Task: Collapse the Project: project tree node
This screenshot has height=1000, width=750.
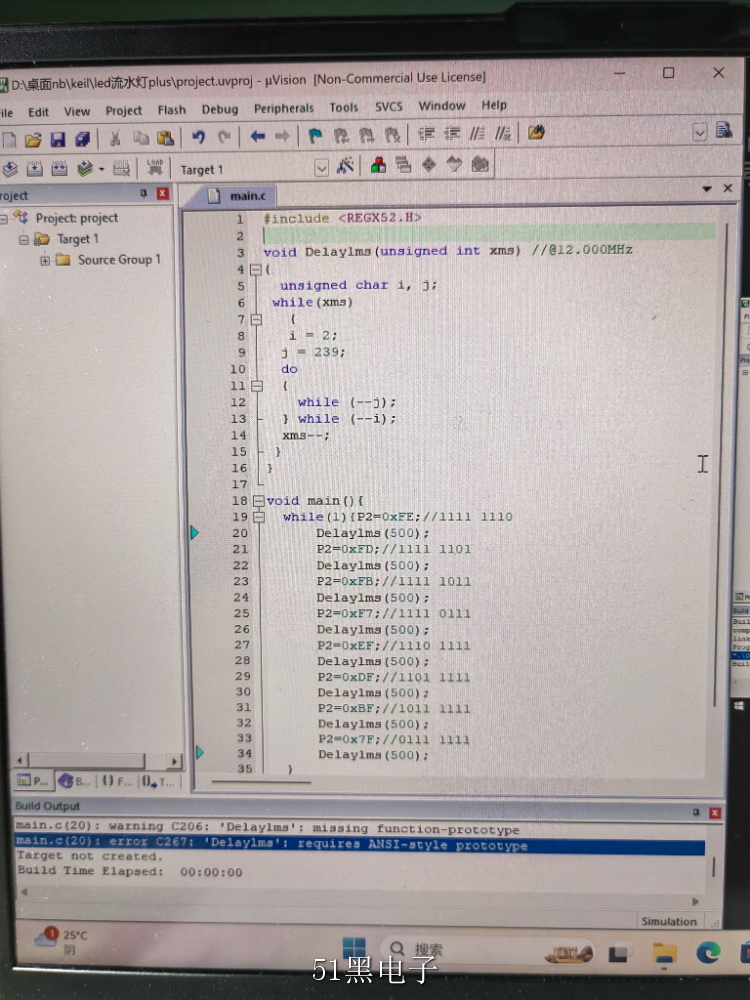Action: click(3, 219)
